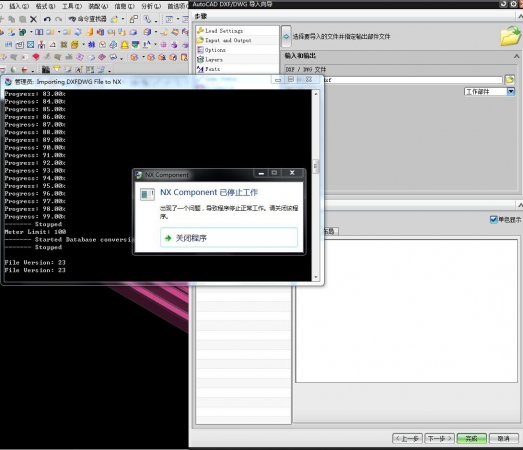
Task: Collapse the 步骤 section chevron
Action: point(520,16)
